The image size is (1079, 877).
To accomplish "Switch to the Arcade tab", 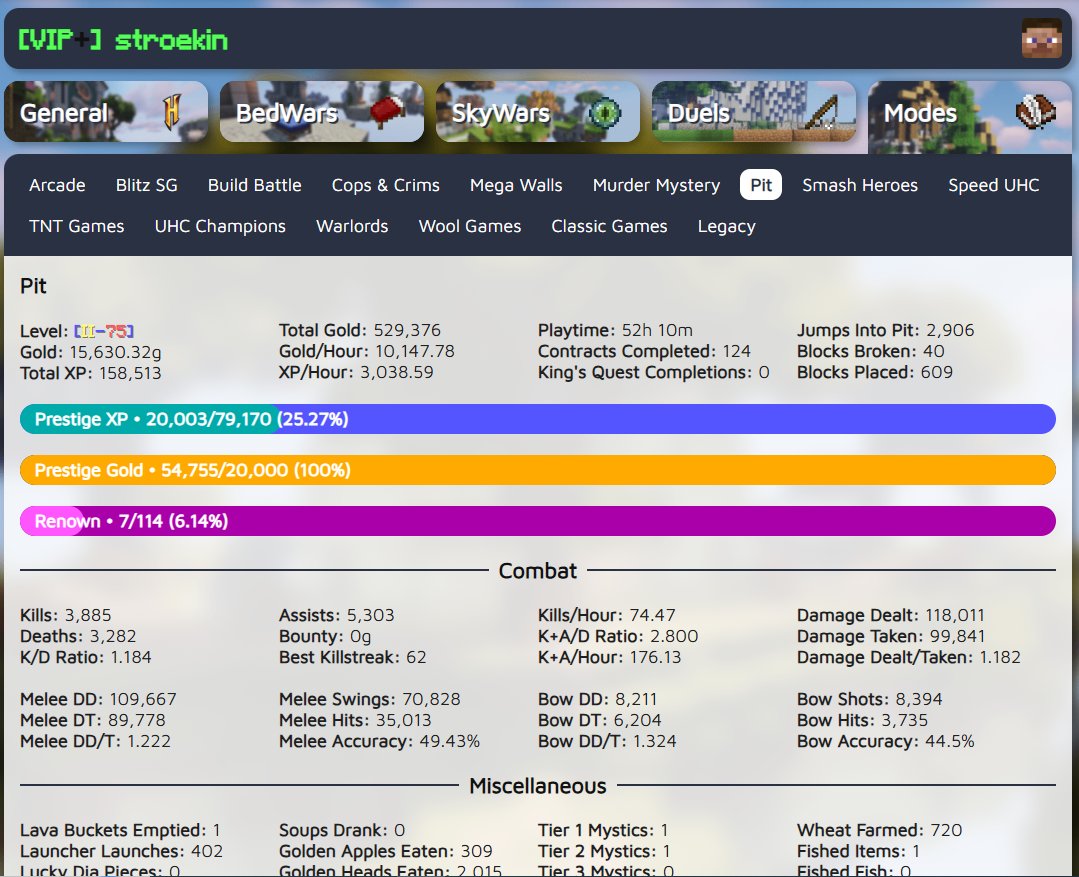I will point(57,185).
